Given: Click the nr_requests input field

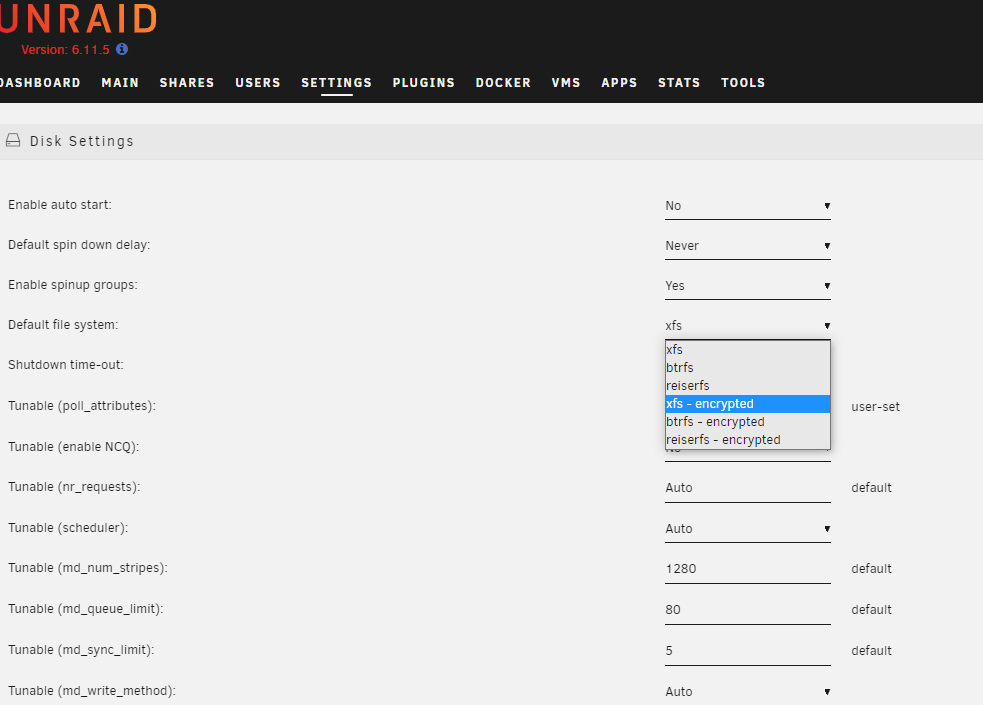Looking at the screenshot, I should pyautogui.click(x=748, y=488).
